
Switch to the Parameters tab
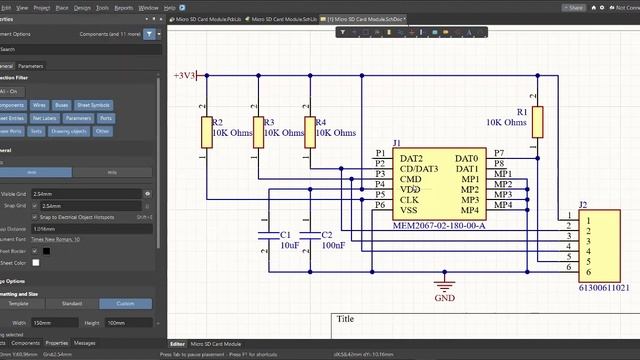click(31, 66)
